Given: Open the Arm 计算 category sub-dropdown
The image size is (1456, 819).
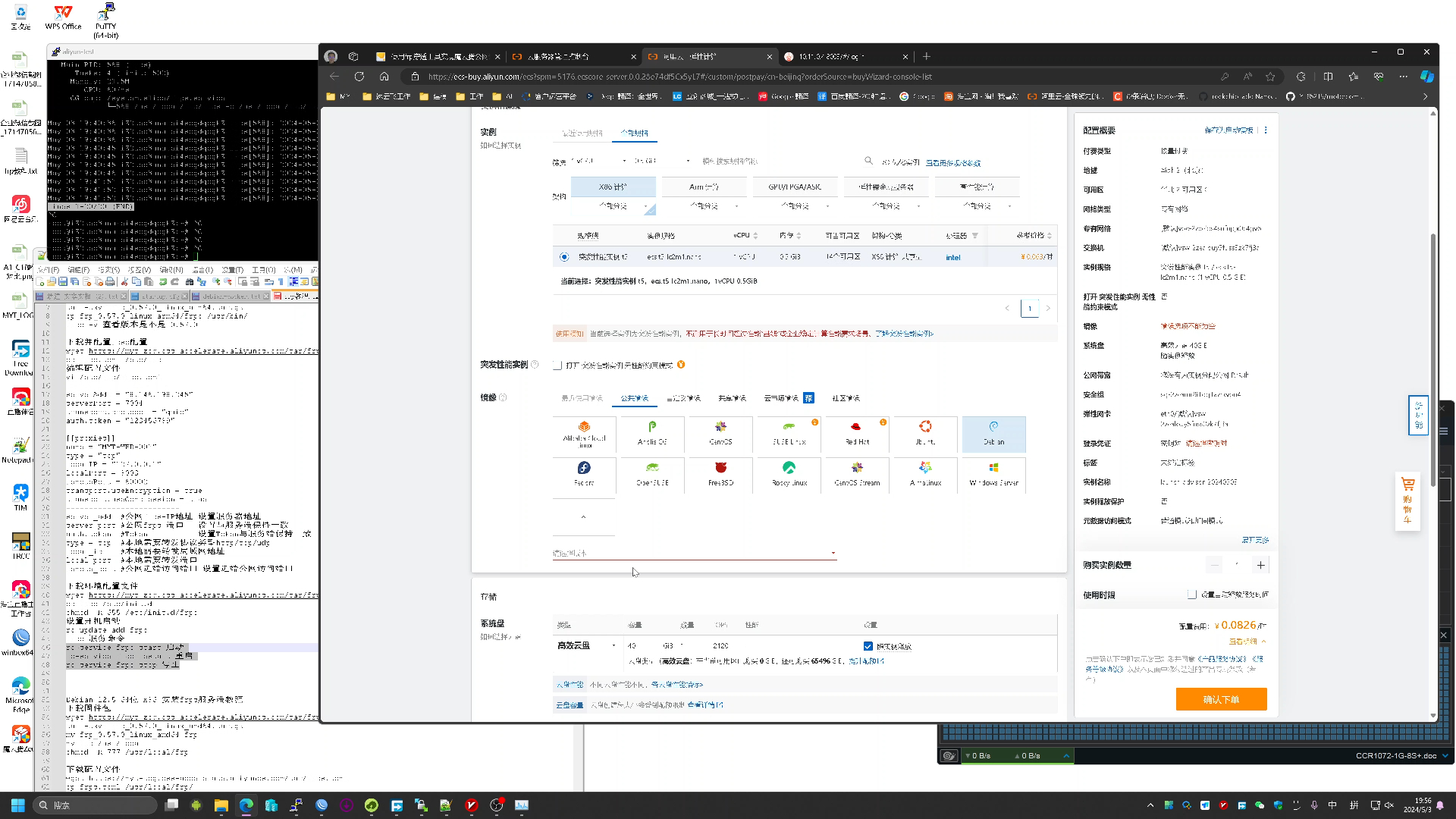Looking at the screenshot, I should tap(704, 206).
